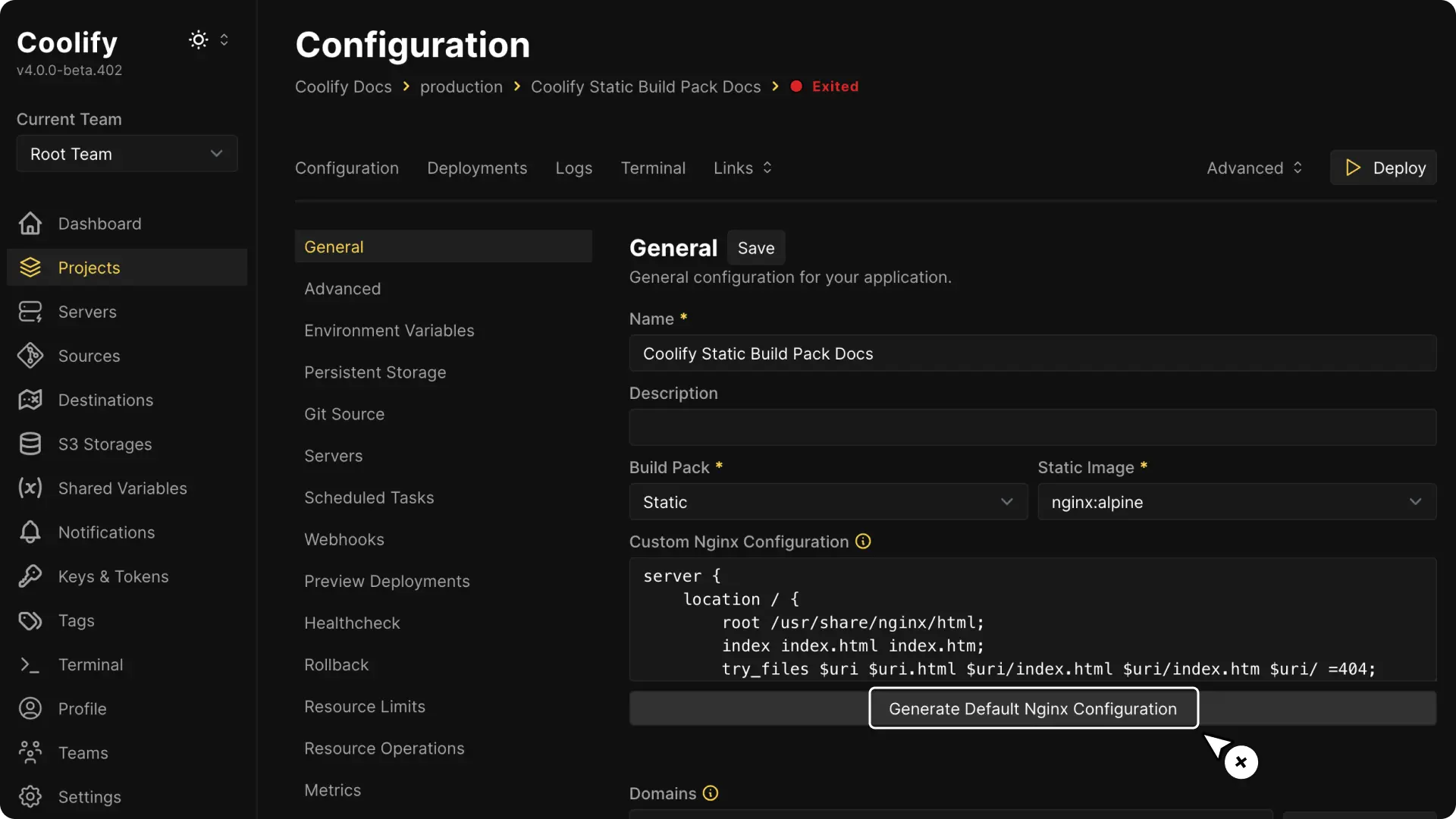Click the Shared Variables (x) icon
Viewport: 1456px width, 819px height.
pos(30,488)
